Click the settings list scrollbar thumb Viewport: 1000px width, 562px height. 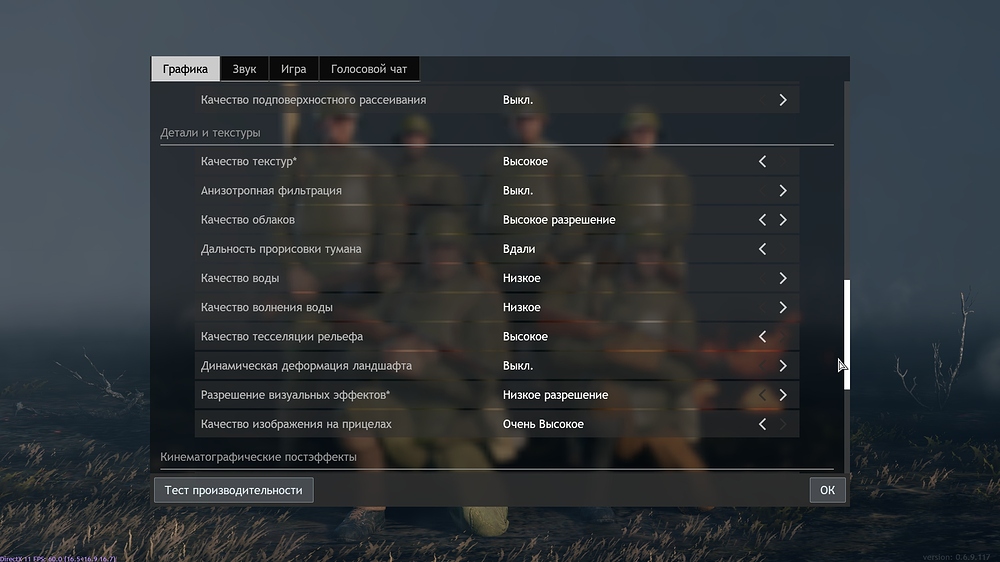point(846,330)
